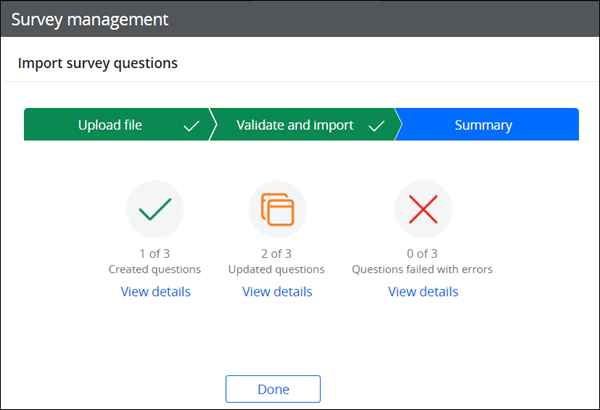Image resolution: width=600 pixels, height=410 pixels.
Task: Open View details for Updated questions
Action: pos(277,292)
